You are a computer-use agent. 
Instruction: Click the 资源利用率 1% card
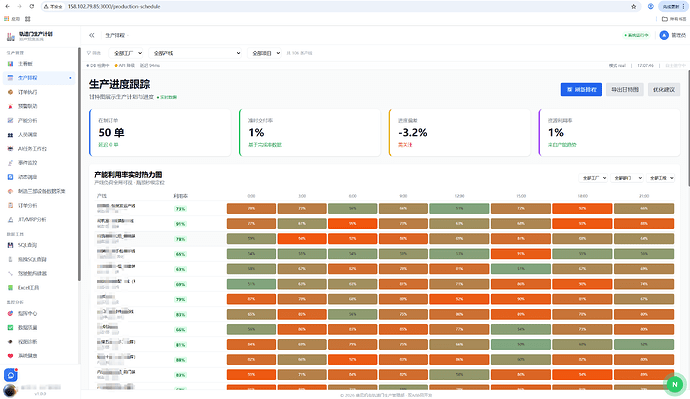coord(609,132)
